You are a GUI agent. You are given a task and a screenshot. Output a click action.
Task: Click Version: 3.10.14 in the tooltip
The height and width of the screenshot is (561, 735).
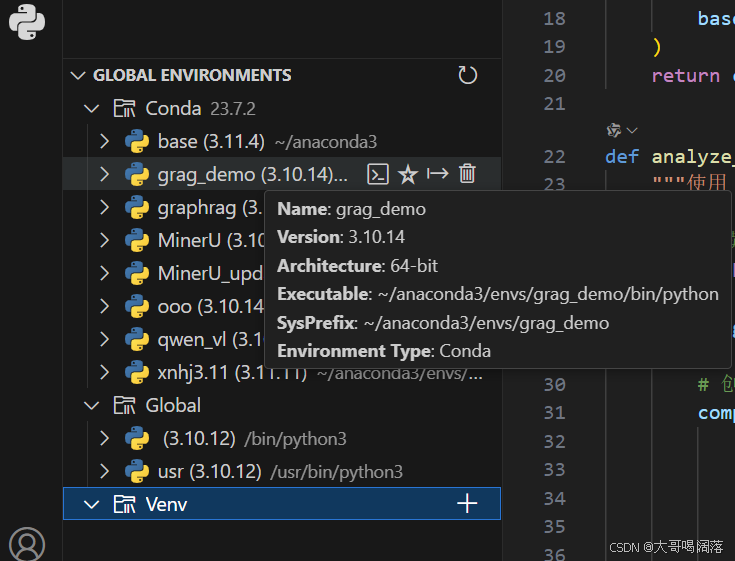coord(341,237)
